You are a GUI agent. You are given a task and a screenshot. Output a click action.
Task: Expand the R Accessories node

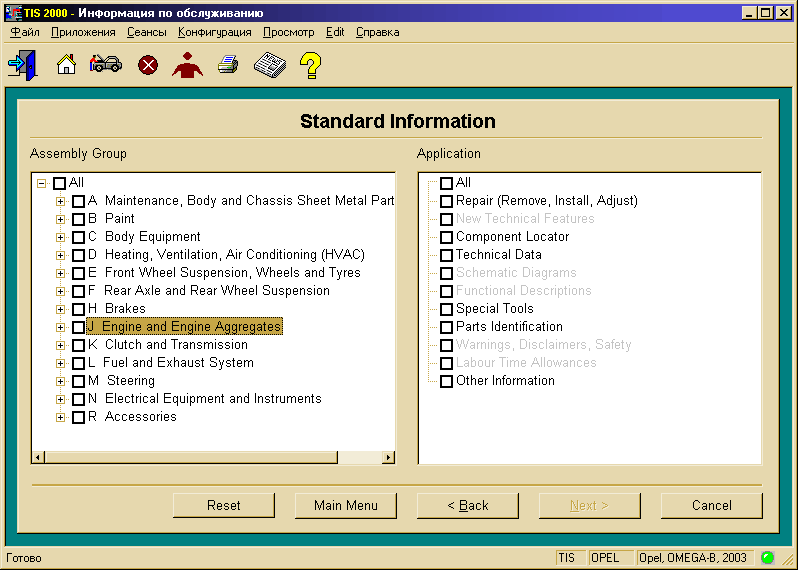click(x=61, y=417)
